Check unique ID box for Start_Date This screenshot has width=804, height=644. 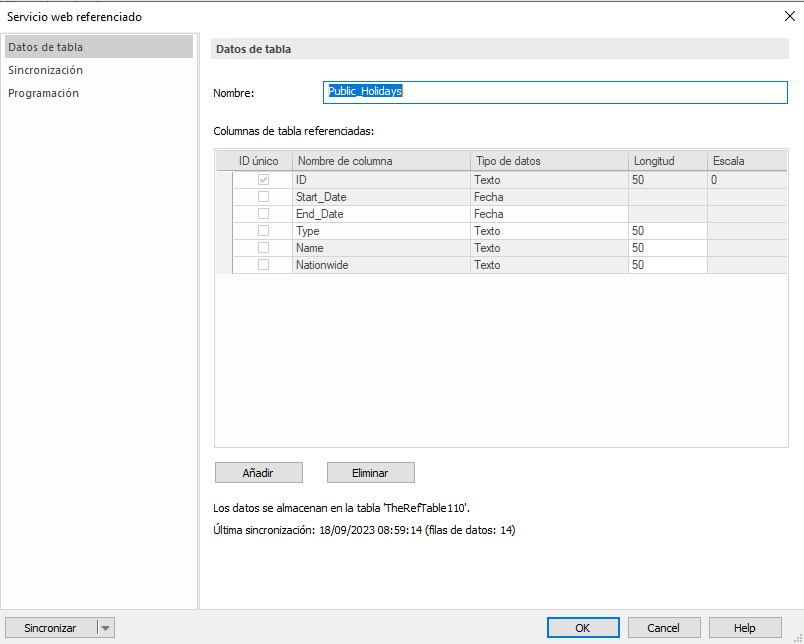pyautogui.click(x=263, y=196)
